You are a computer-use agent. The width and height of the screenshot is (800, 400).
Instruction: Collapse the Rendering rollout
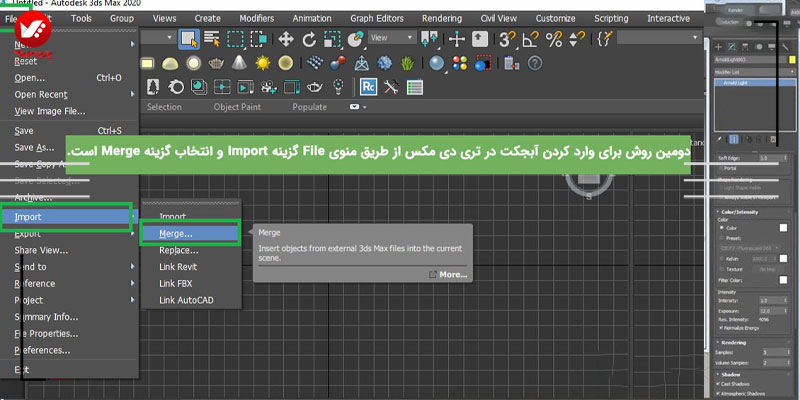tap(733, 342)
